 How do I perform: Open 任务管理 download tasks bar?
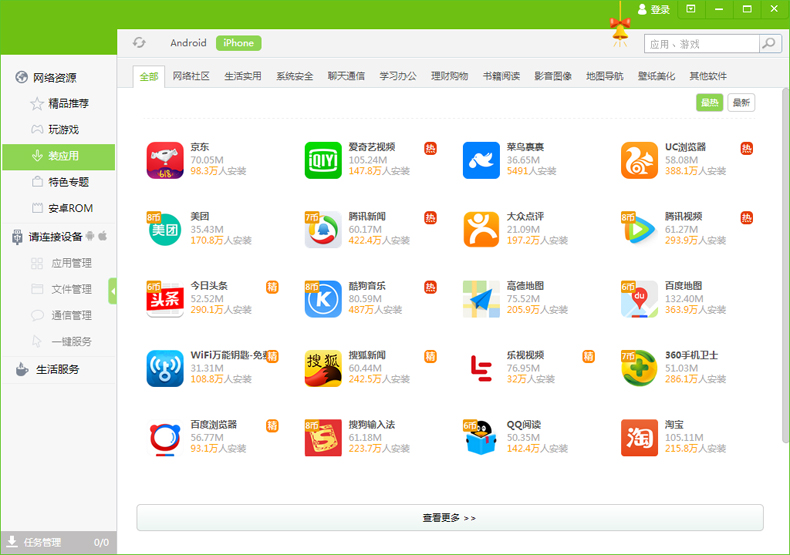pyautogui.click(x=58, y=542)
